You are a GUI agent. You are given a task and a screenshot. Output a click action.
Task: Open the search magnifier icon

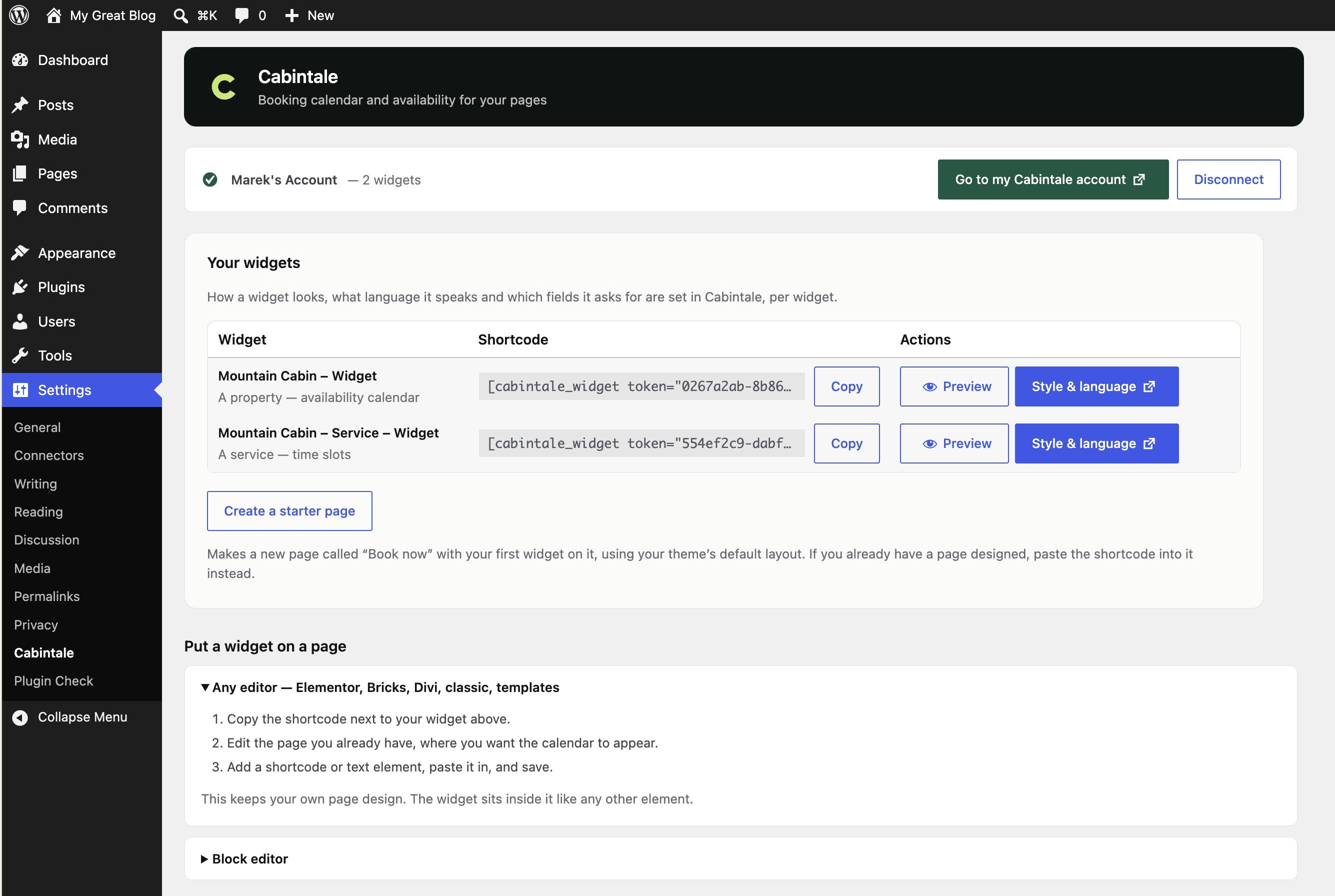pos(180,15)
